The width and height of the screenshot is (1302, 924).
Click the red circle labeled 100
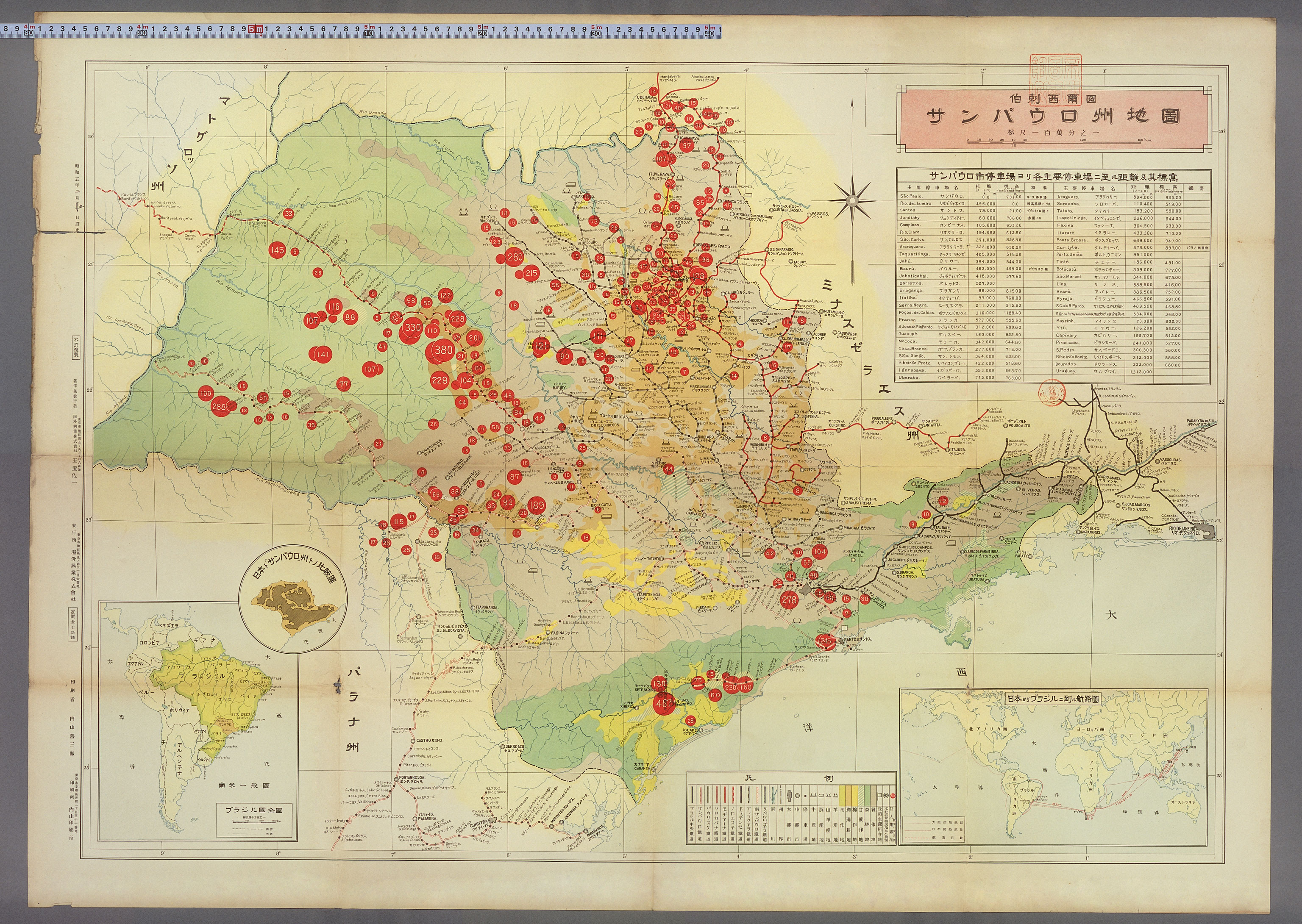pyautogui.click(x=206, y=393)
